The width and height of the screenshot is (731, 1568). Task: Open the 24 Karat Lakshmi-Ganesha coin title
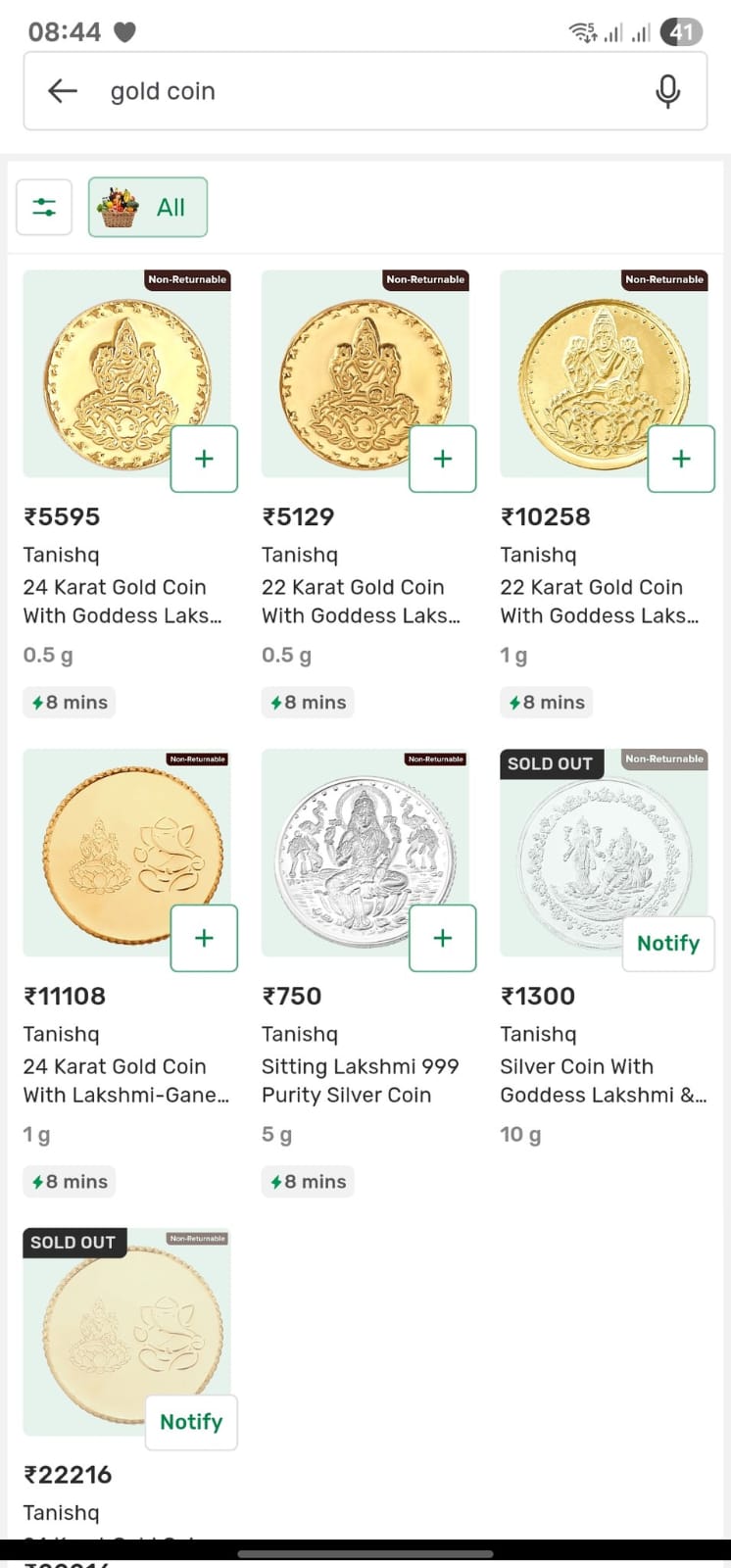click(125, 1081)
